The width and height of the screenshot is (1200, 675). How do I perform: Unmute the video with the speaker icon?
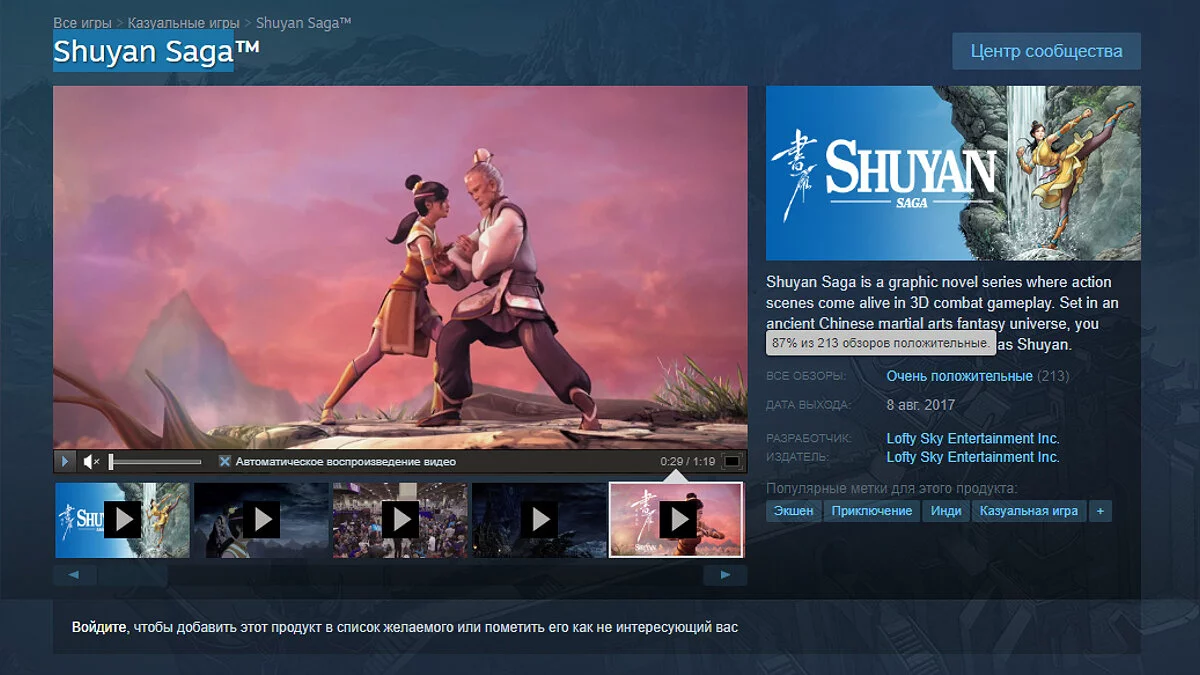[91, 461]
